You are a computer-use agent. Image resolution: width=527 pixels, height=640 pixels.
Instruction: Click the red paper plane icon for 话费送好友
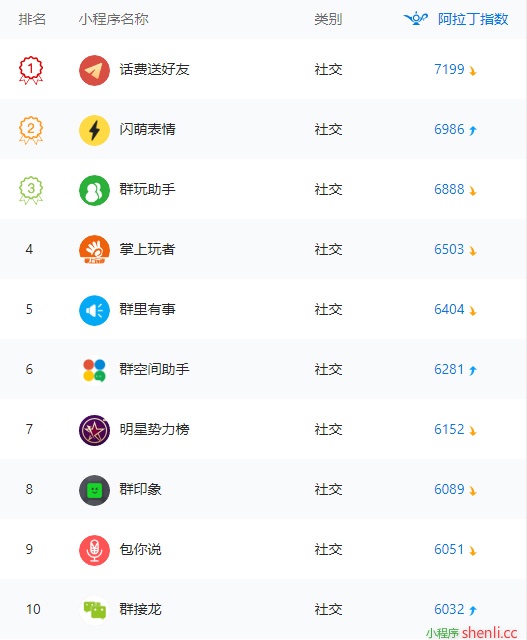point(94,70)
